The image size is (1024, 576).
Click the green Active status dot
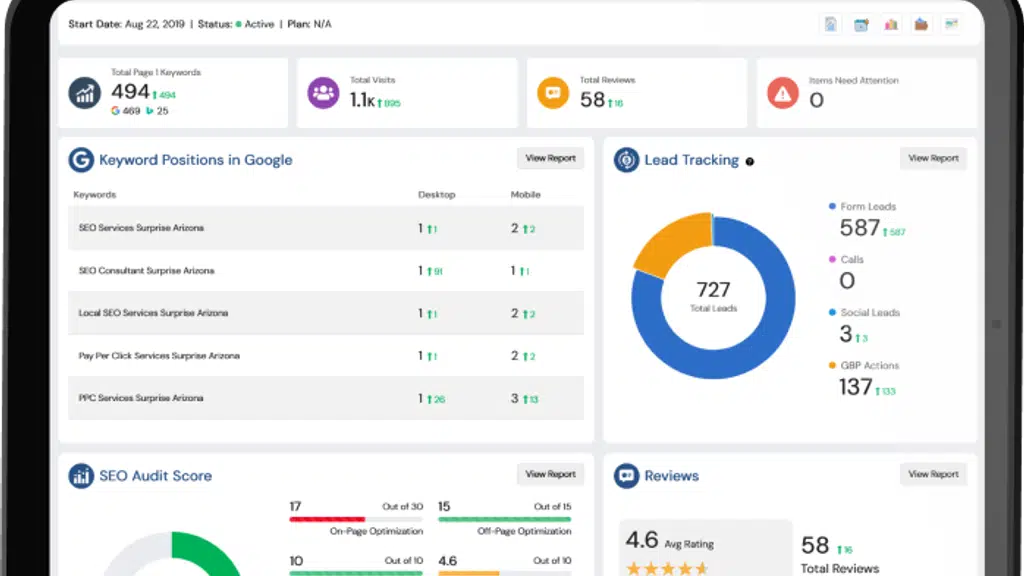click(238, 24)
